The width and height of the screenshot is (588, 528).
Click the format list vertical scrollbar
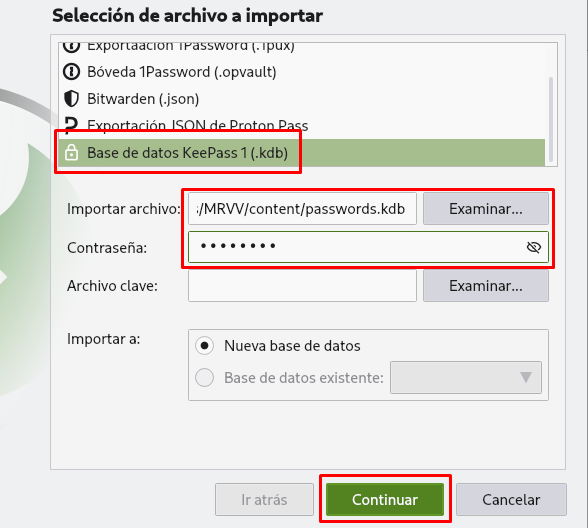coord(551,119)
